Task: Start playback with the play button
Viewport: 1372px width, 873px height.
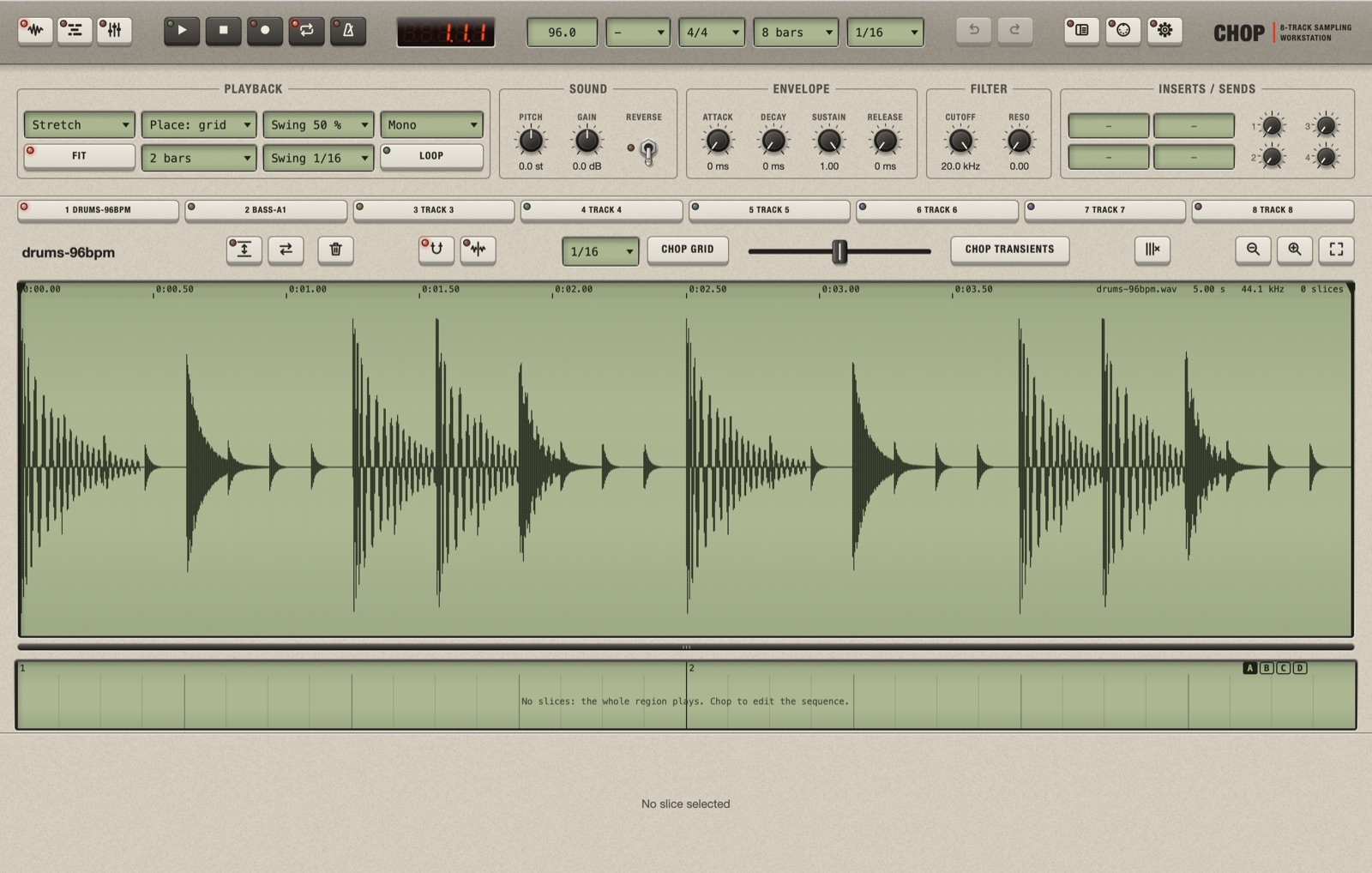Action: click(x=182, y=31)
